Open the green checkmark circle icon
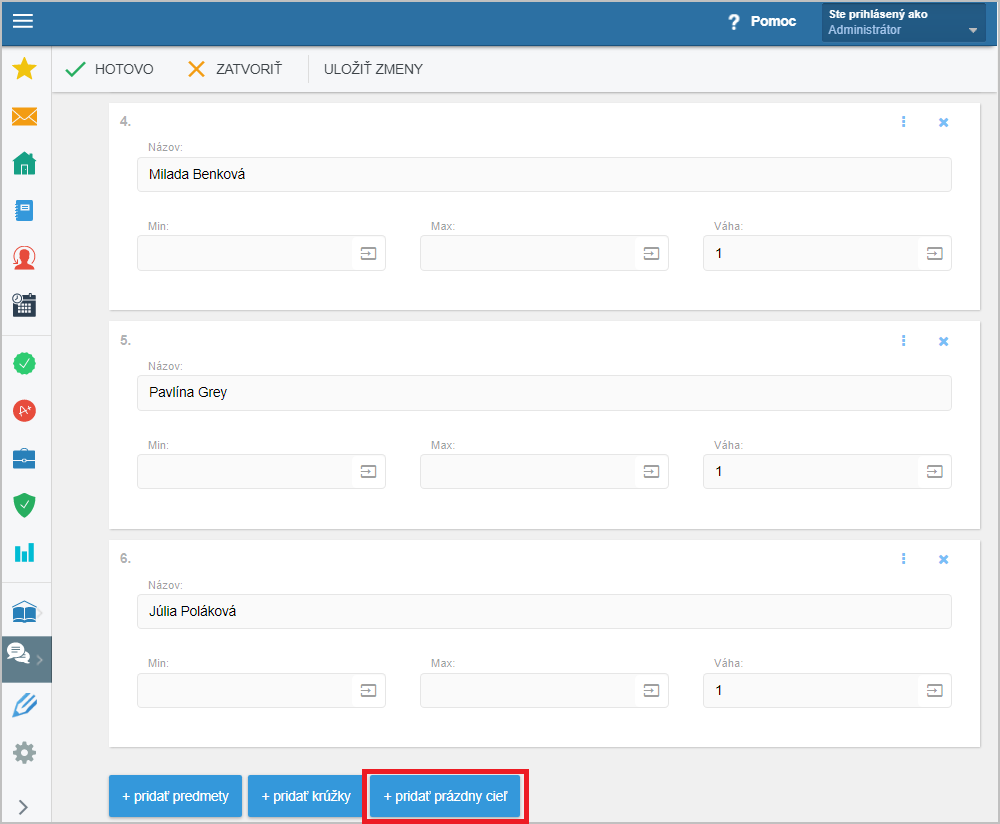1000x824 pixels. (x=24, y=364)
